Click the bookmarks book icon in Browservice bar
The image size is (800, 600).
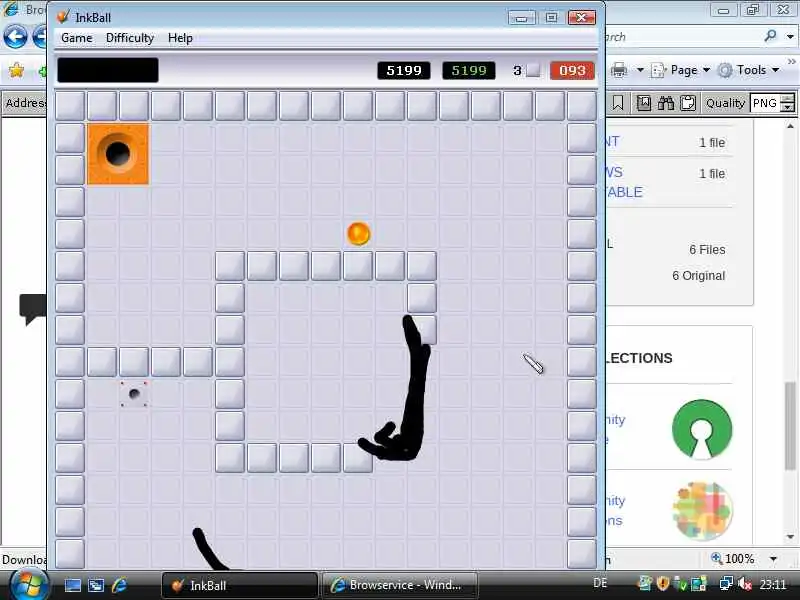click(x=644, y=103)
